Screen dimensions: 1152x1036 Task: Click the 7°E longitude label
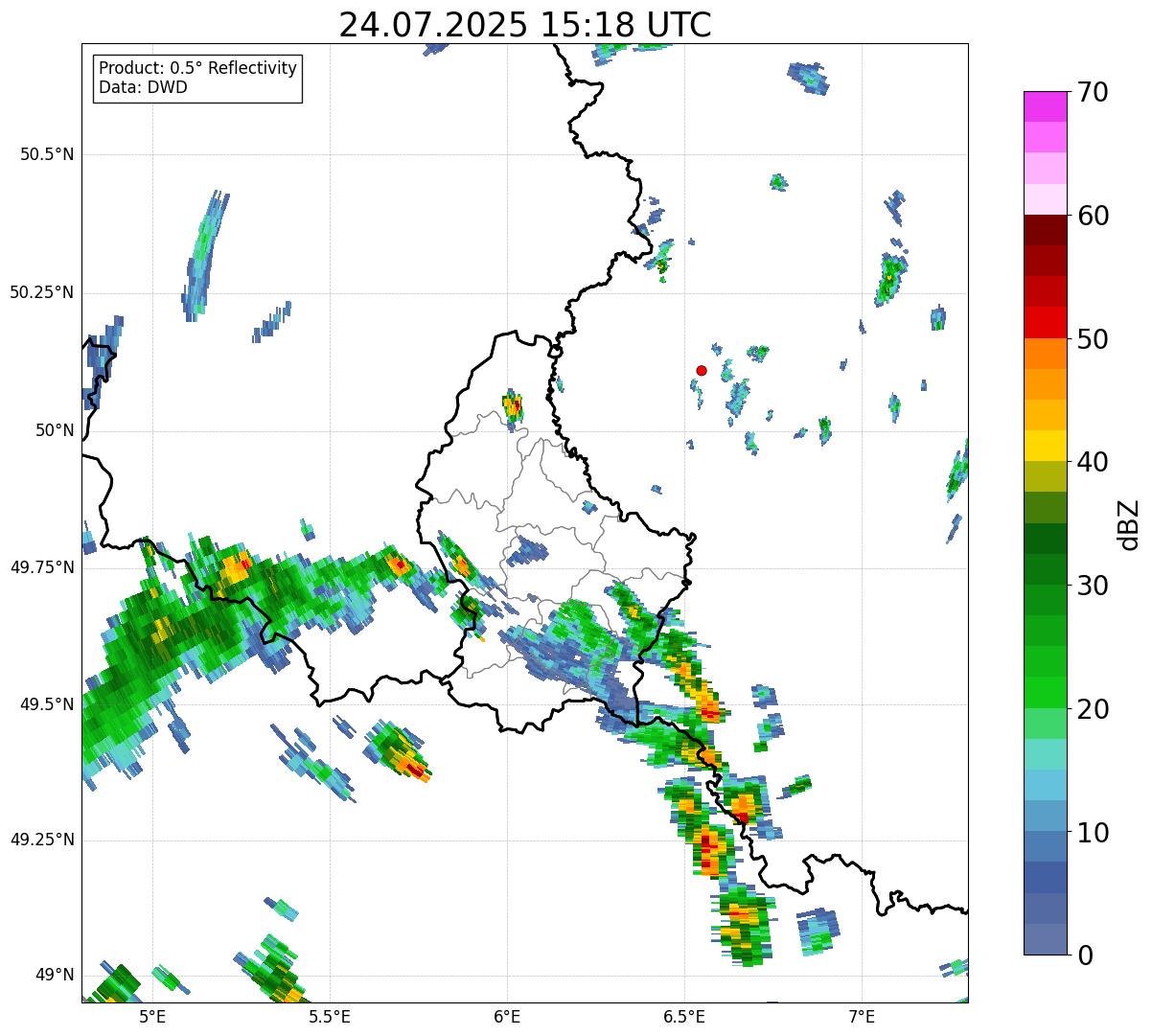862,1017
